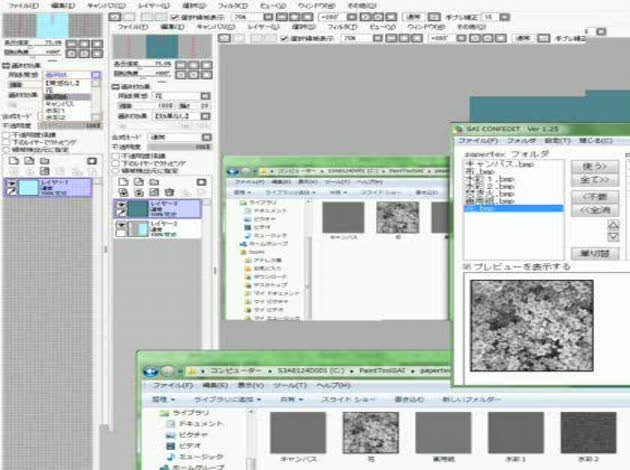
Task: Create new layer folder in left SAI panel
Action: coord(45,161)
